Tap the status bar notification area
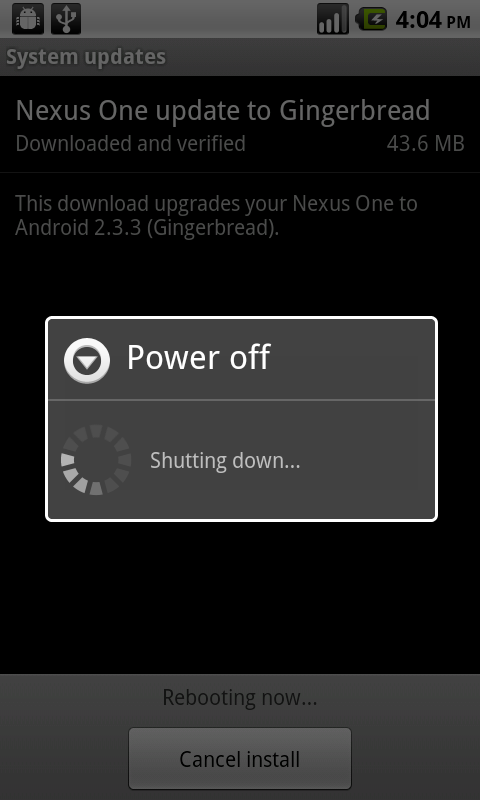Screen dimensions: 480x800 [199, 19]
